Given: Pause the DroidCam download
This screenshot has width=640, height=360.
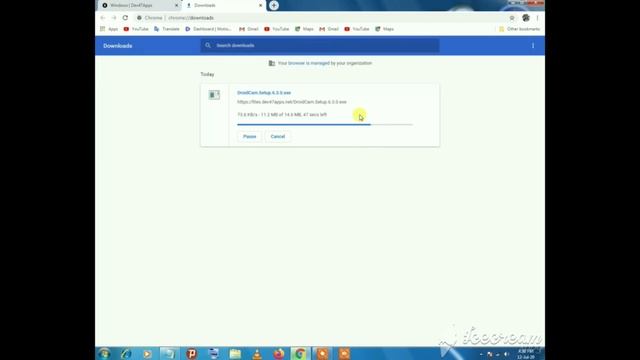Looking at the screenshot, I should point(249,136).
